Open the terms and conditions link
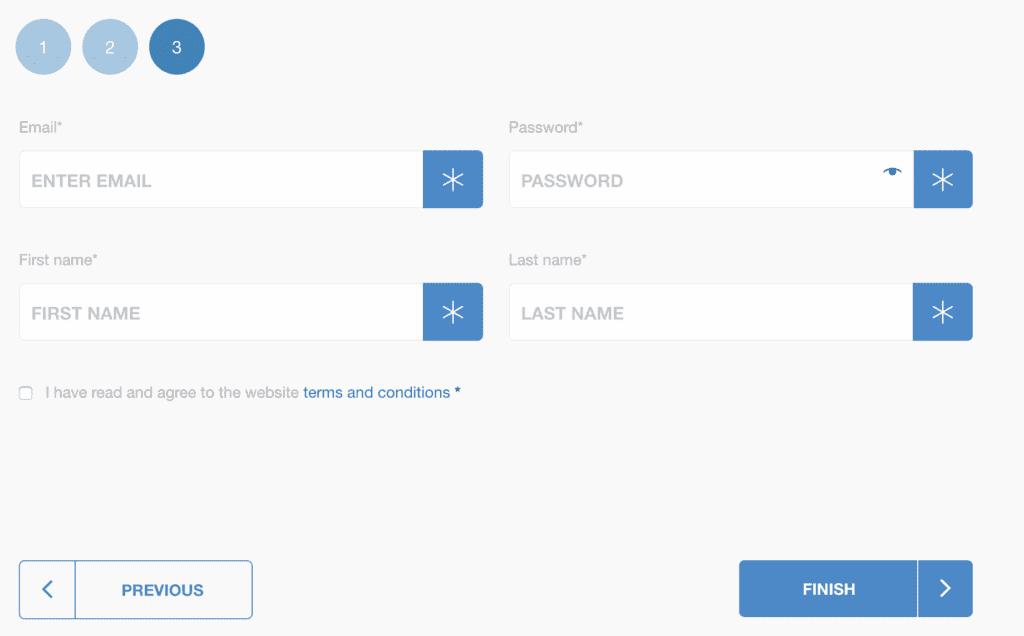 (376, 392)
